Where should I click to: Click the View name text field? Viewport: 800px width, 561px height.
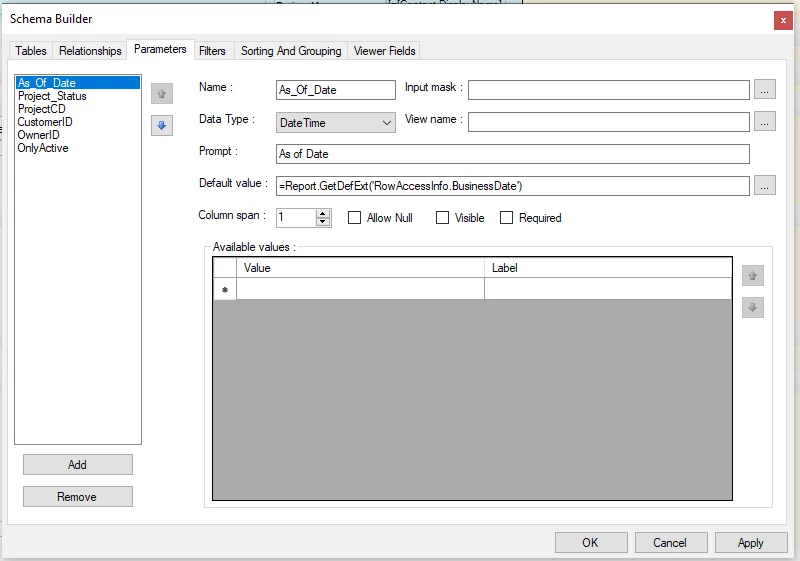click(609, 122)
